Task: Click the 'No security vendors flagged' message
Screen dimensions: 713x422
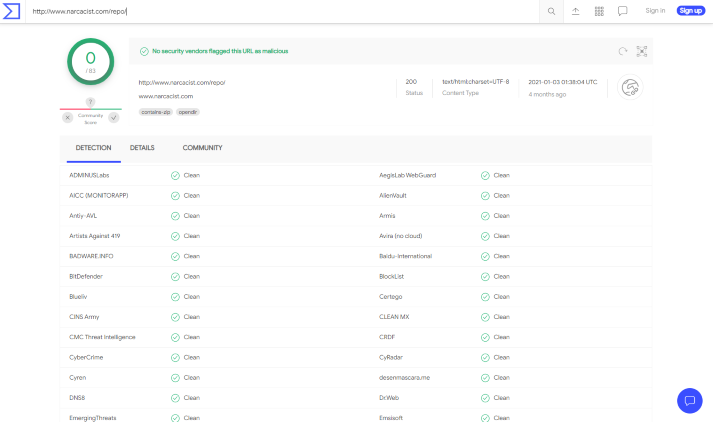Action: (x=220, y=51)
